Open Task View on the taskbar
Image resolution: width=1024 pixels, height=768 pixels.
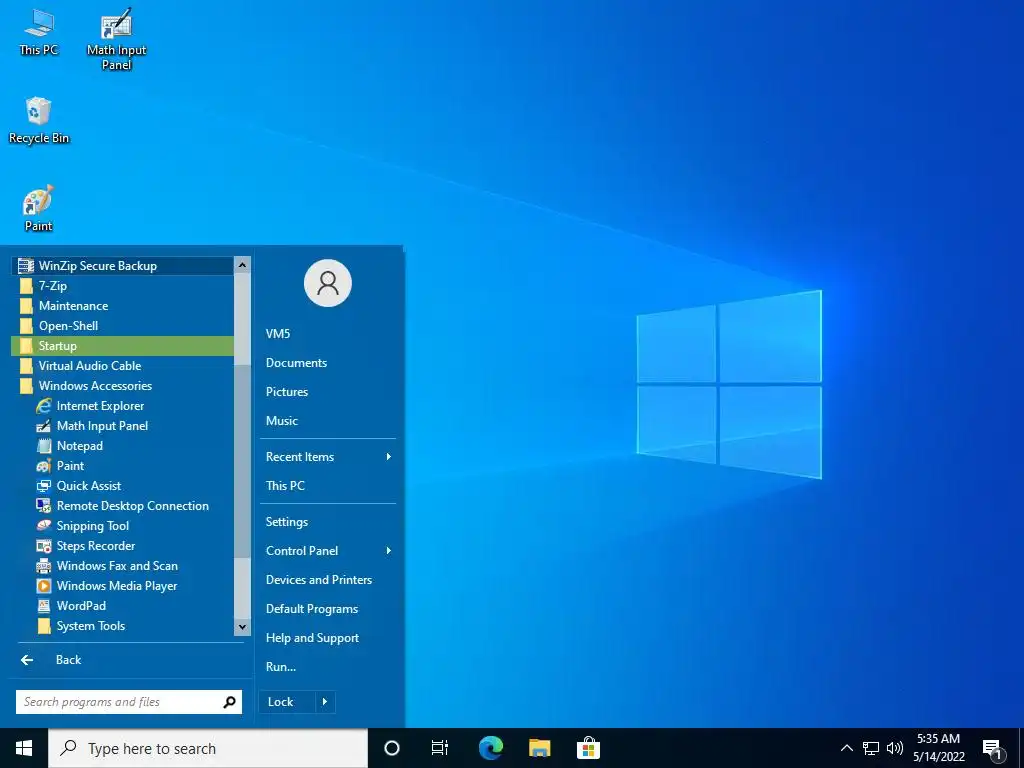point(440,748)
